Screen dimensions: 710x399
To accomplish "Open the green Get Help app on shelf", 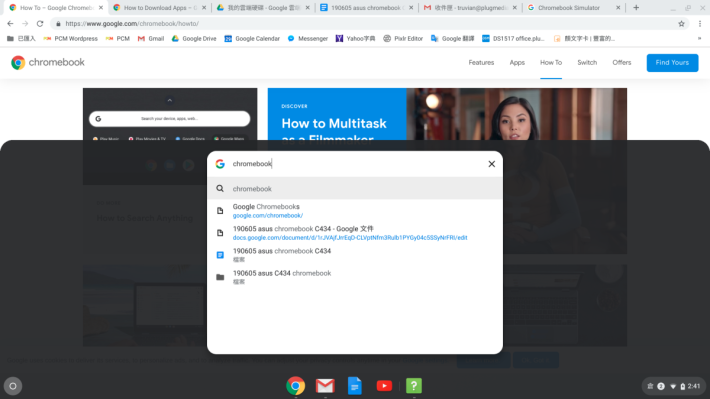I will click(414, 386).
